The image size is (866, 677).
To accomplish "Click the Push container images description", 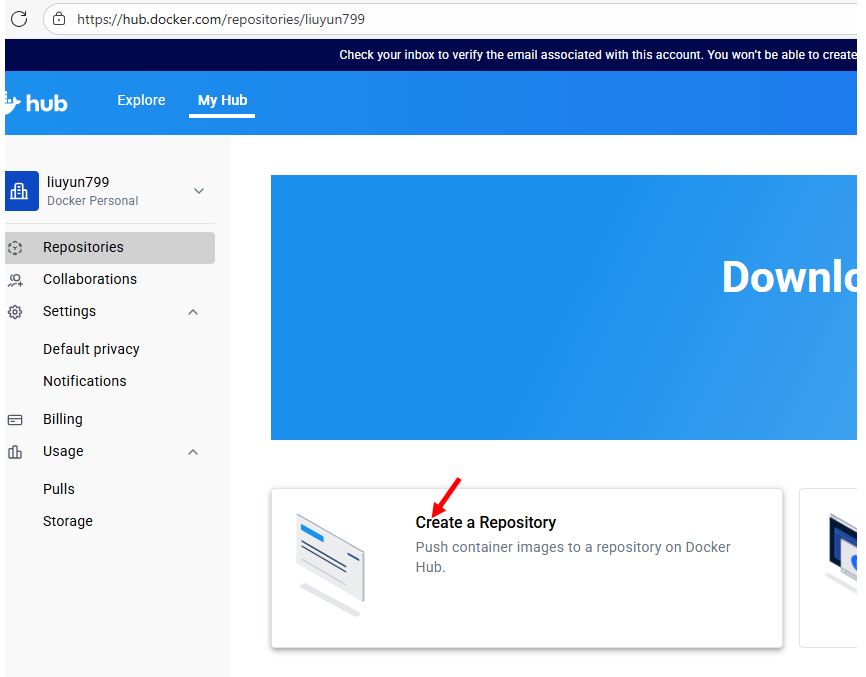I will (x=573, y=557).
